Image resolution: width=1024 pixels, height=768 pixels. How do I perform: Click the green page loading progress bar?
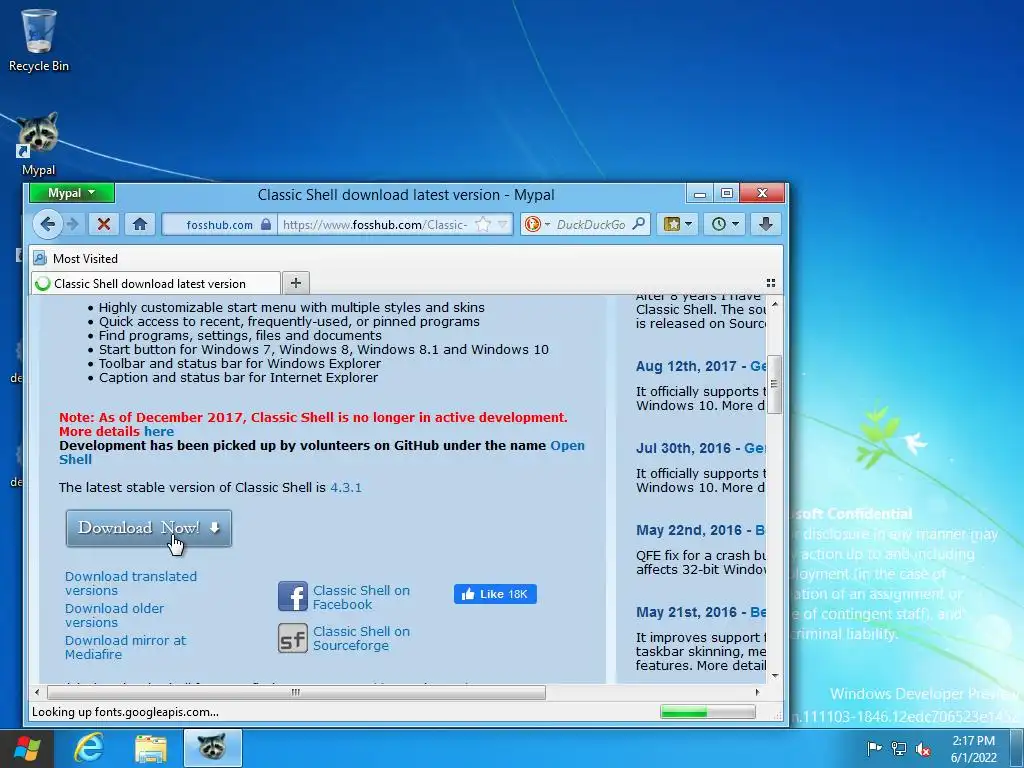tap(707, 712)
